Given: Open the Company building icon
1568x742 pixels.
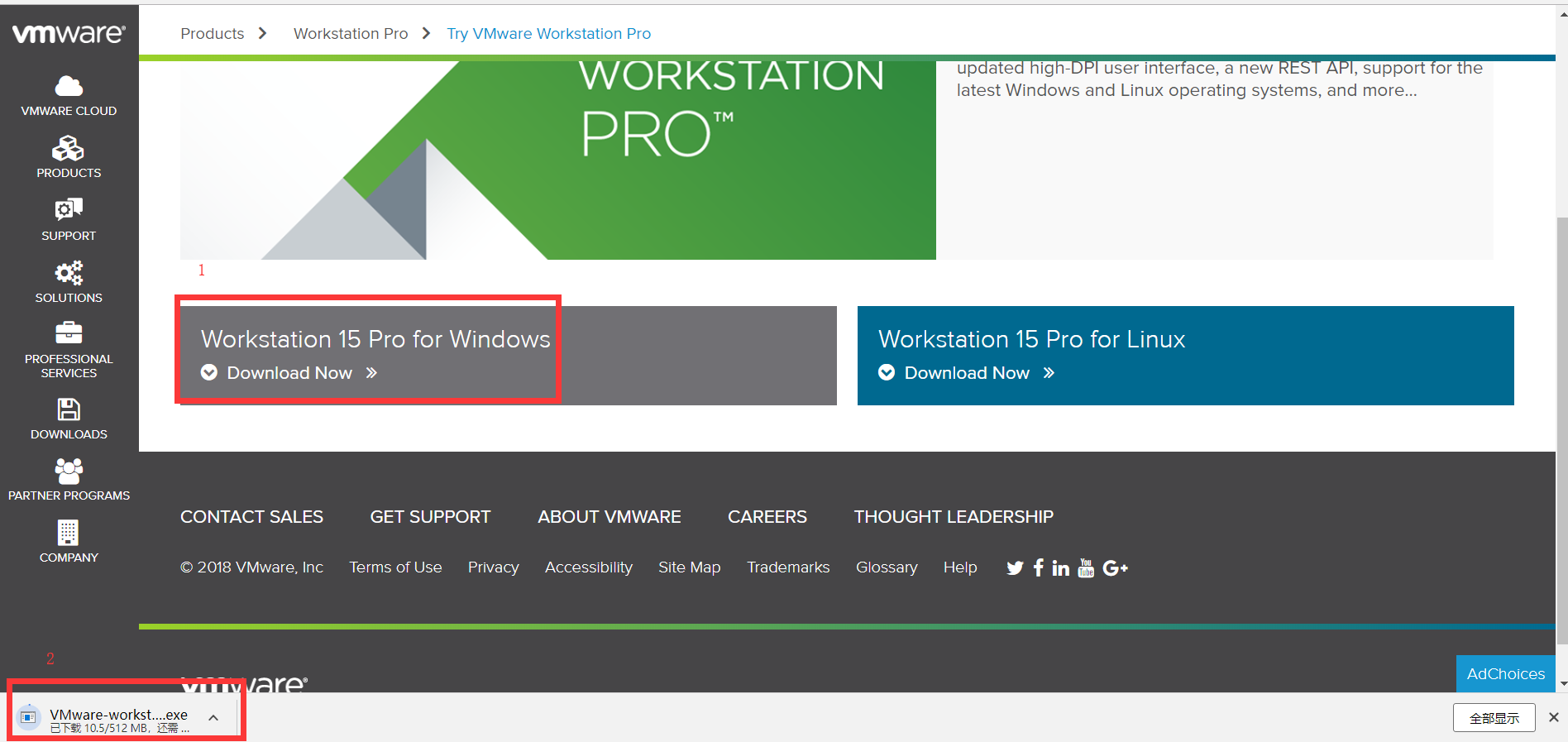Looking at the screenshot, I should point(69,533).
